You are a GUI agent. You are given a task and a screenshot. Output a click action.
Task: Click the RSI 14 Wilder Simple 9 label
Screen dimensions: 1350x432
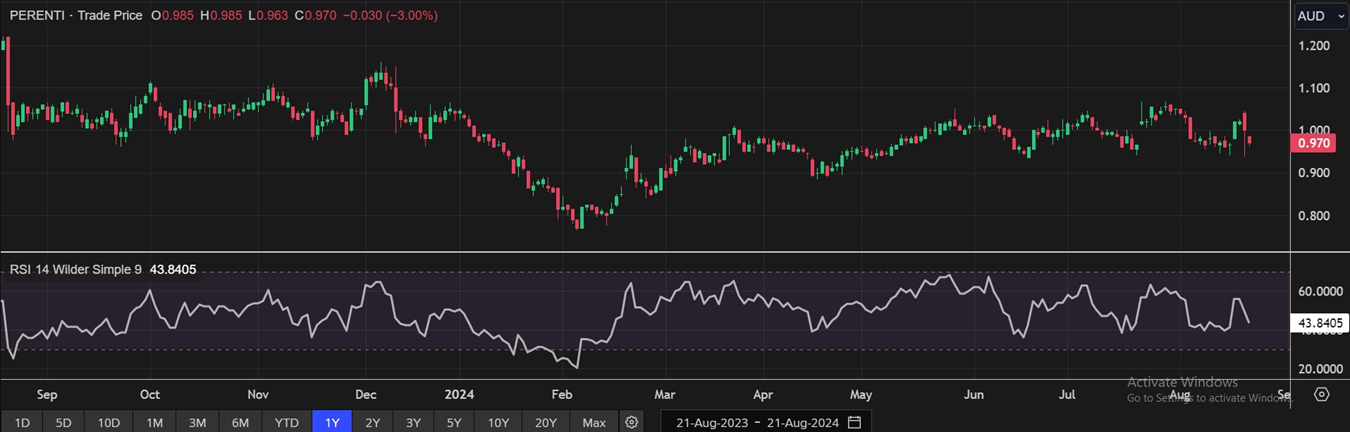click(x=76, y=270)
